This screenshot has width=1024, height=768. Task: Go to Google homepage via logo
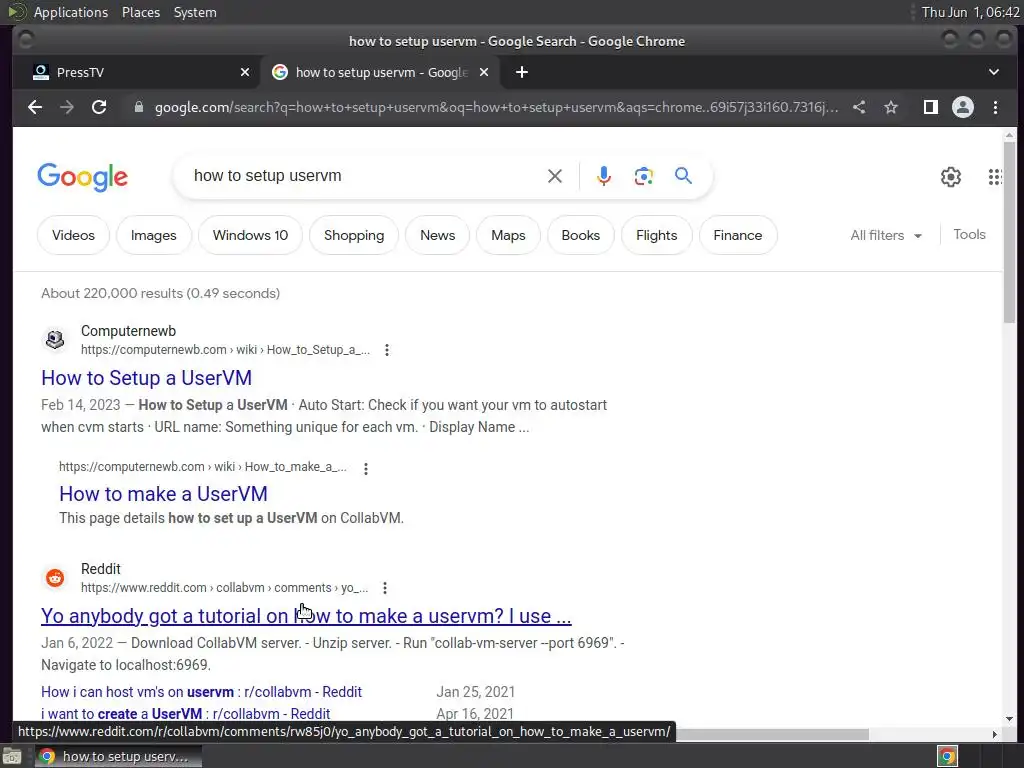[x=83, y=177]
